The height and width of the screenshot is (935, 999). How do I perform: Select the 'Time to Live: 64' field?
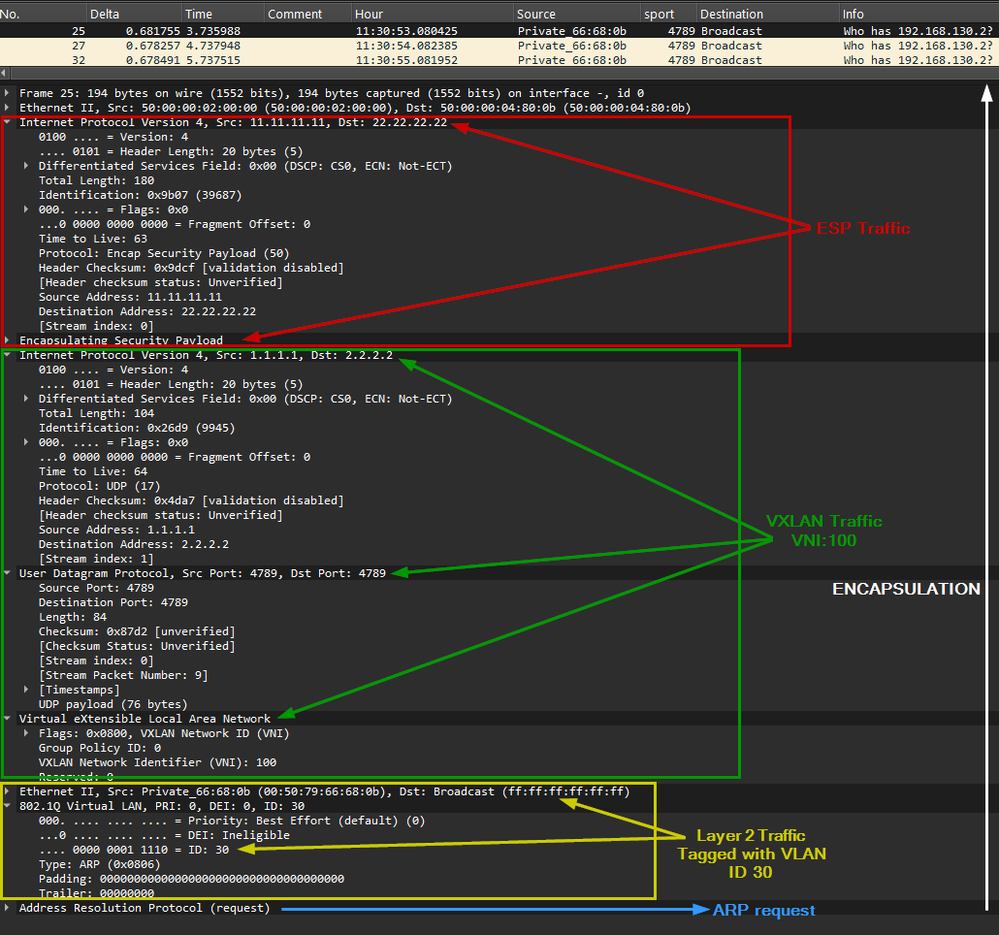point(93,471)
